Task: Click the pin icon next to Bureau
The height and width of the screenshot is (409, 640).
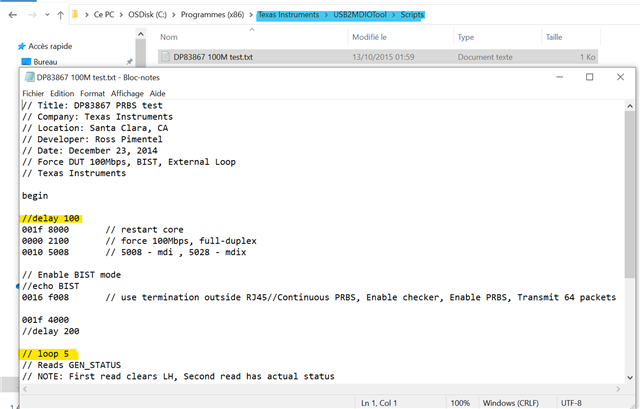Action: 129,62
